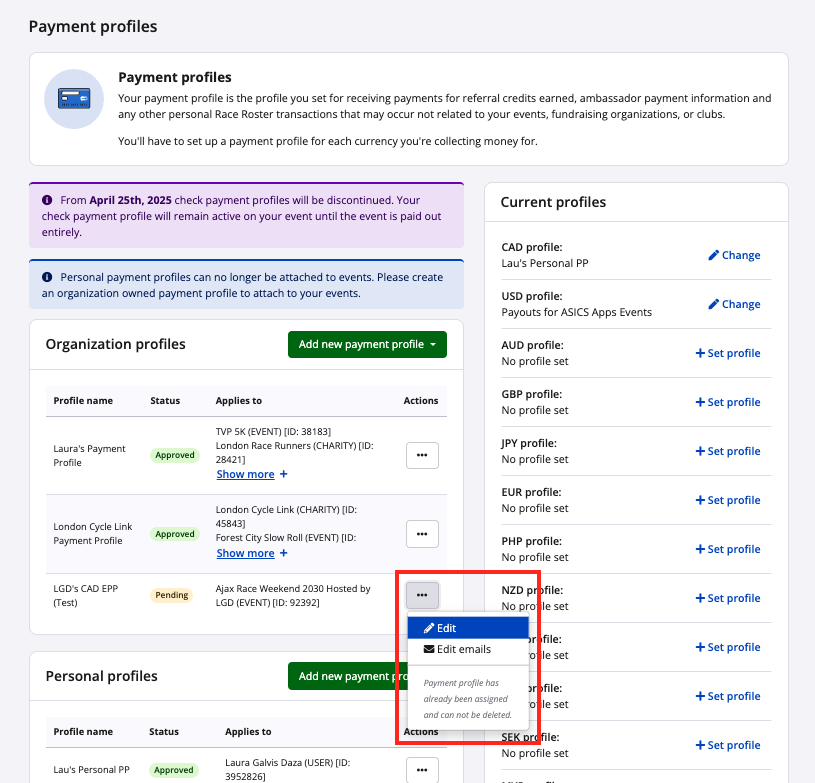
Task: Open actions menu for Lau's Personal PP
Action: (422, 769)
